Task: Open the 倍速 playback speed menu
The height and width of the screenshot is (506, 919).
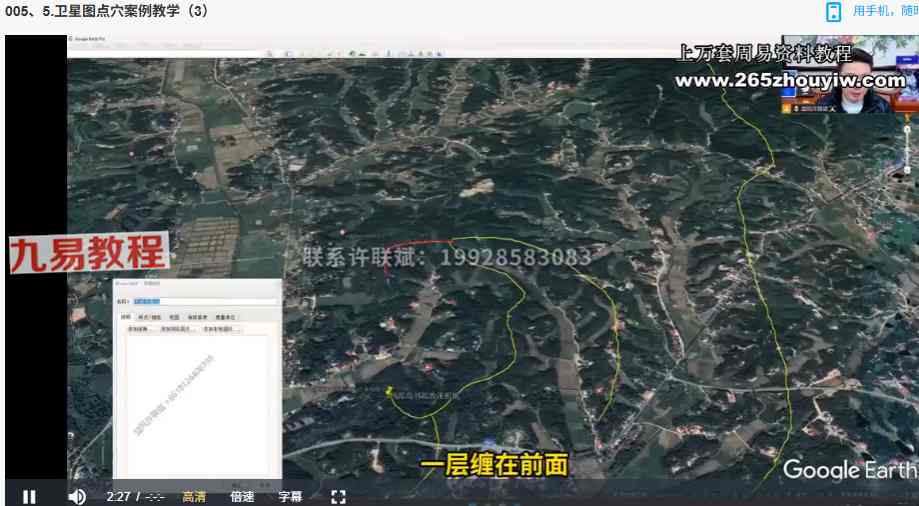Action: pyautogui.click(x=242, y=496)
